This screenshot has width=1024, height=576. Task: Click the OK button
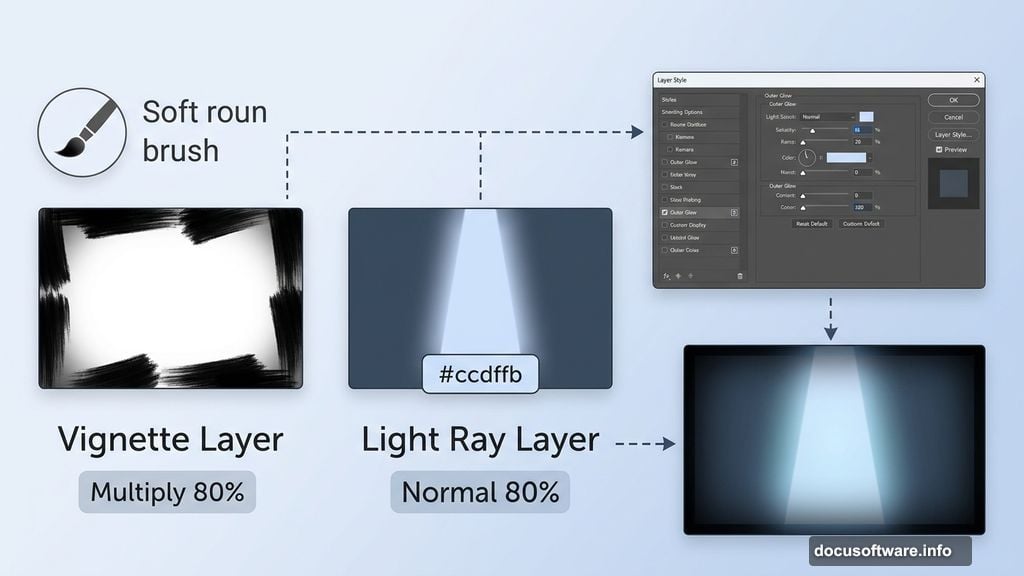[x=953, y=100]
